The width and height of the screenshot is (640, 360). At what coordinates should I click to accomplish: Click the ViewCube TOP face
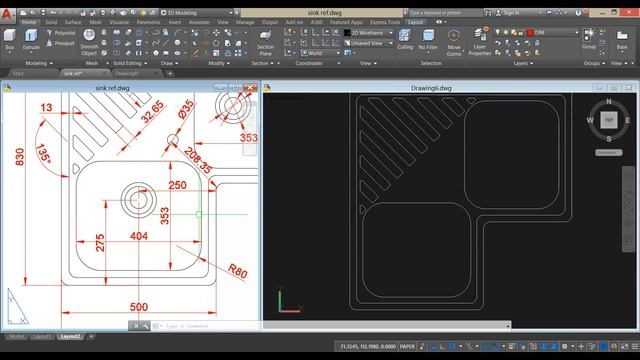[609, 120]
